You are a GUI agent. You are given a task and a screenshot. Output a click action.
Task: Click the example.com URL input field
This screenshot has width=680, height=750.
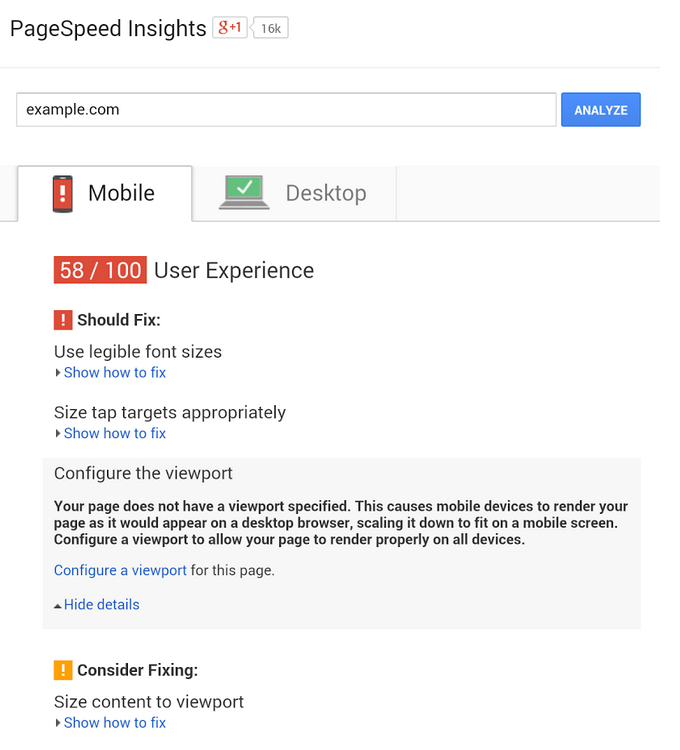[x=285, y=110]
